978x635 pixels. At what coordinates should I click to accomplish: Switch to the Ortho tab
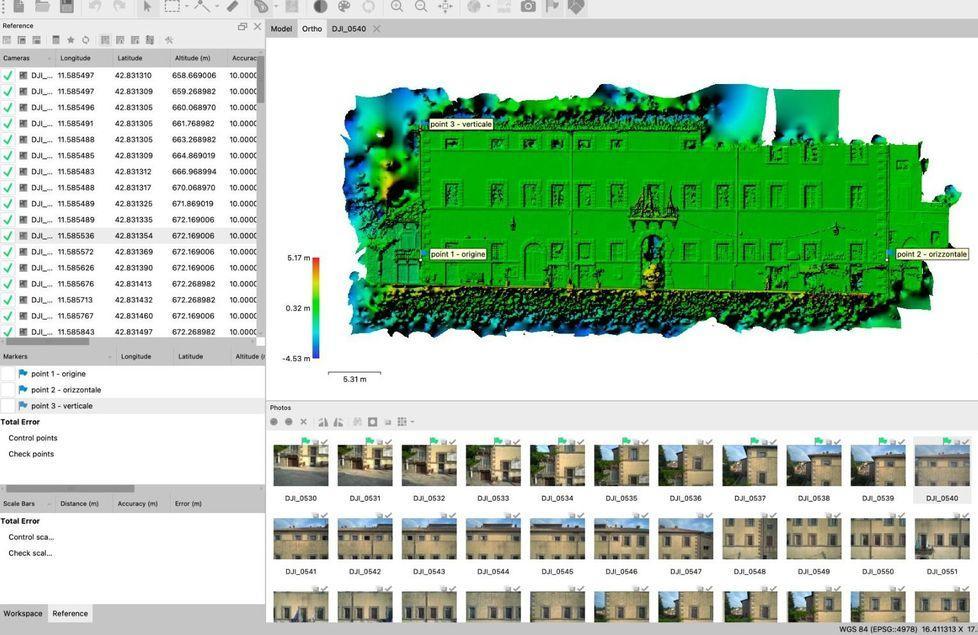312,29
